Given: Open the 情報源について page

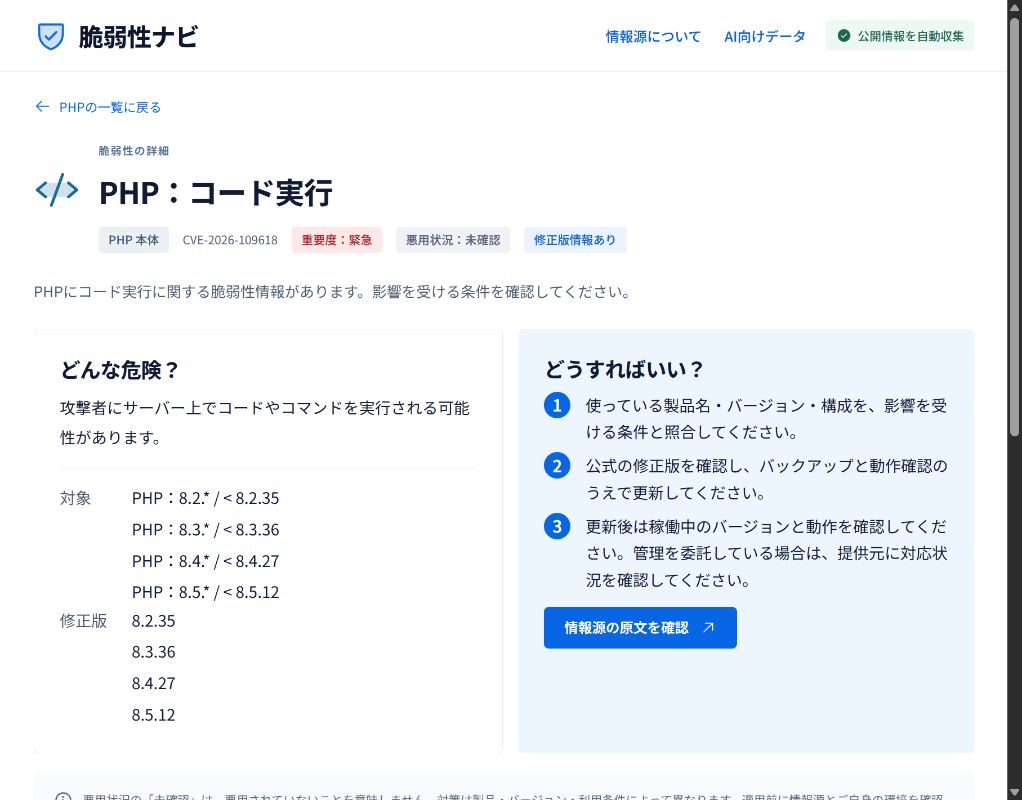Looking at the screenshot, I should (652, 37).
